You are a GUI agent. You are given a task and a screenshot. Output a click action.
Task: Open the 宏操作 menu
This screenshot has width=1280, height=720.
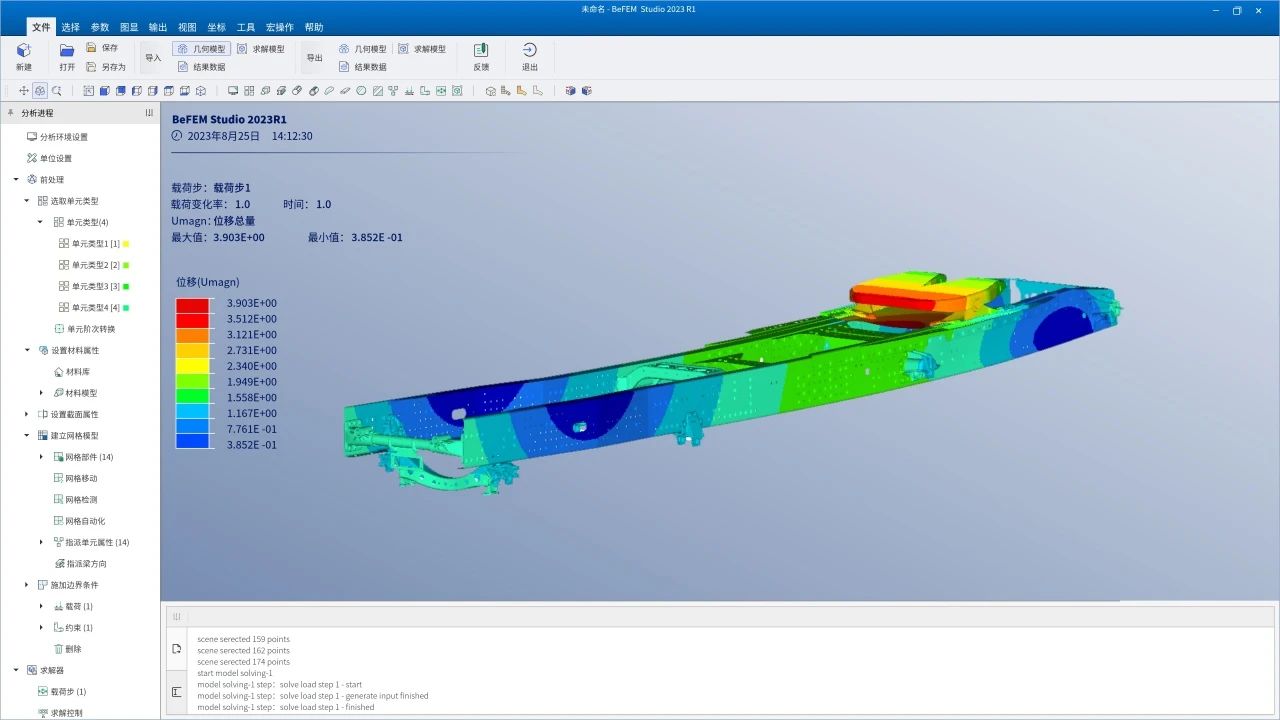click(x=280, y=27)
